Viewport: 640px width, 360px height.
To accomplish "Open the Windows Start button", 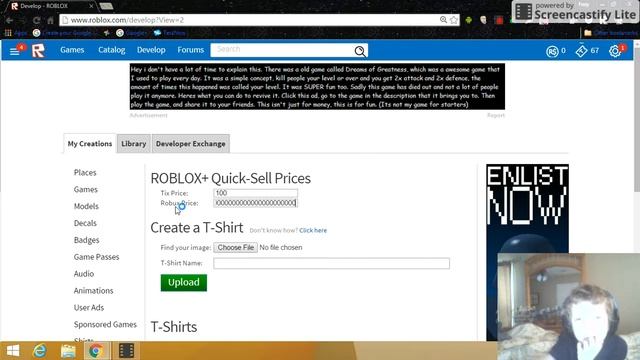I will [x=13, y=351].
